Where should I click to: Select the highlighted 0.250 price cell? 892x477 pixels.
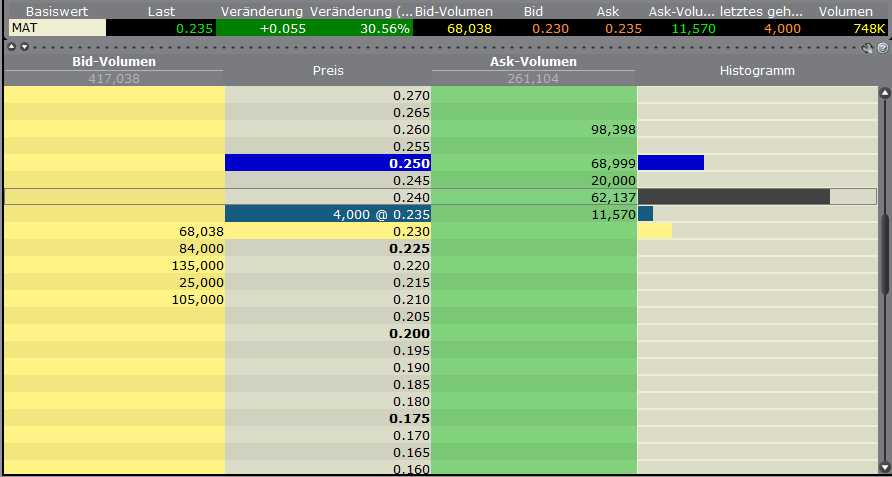click(x=328, y=162)
